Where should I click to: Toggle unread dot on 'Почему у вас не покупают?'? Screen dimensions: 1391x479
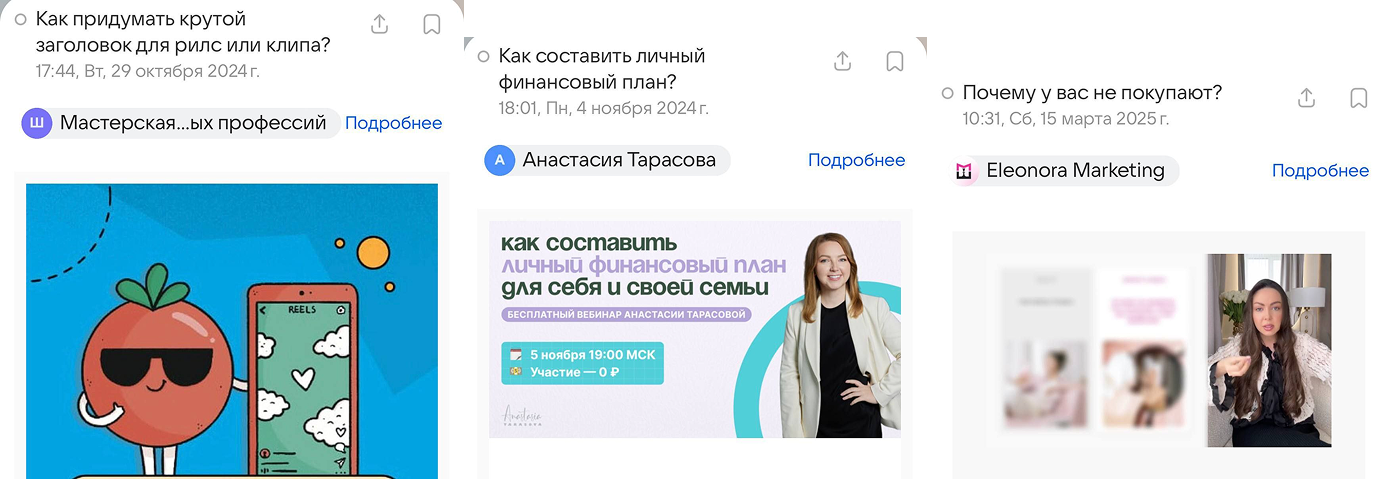[947, 93]
